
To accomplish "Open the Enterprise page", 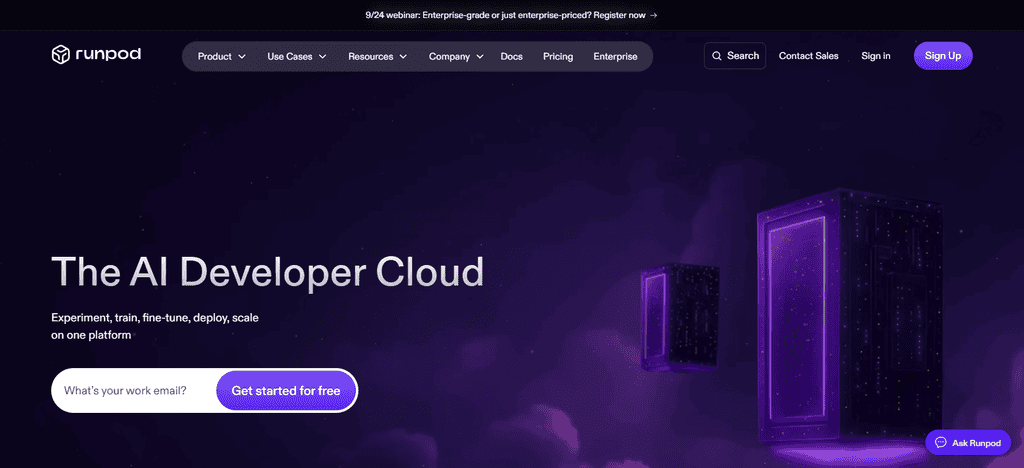I will click(615, 57).
